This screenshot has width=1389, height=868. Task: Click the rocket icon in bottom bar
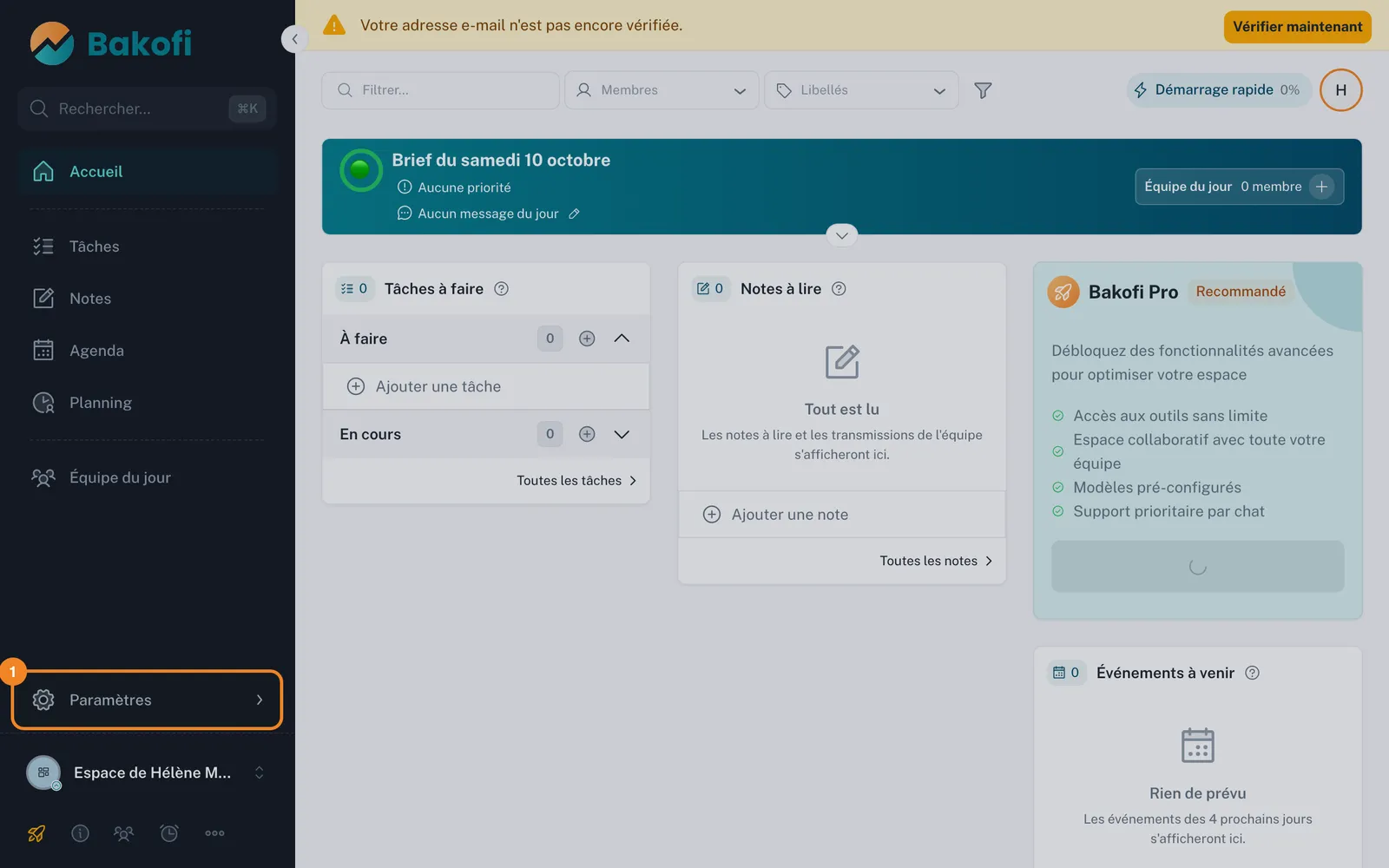pos(36,833)
